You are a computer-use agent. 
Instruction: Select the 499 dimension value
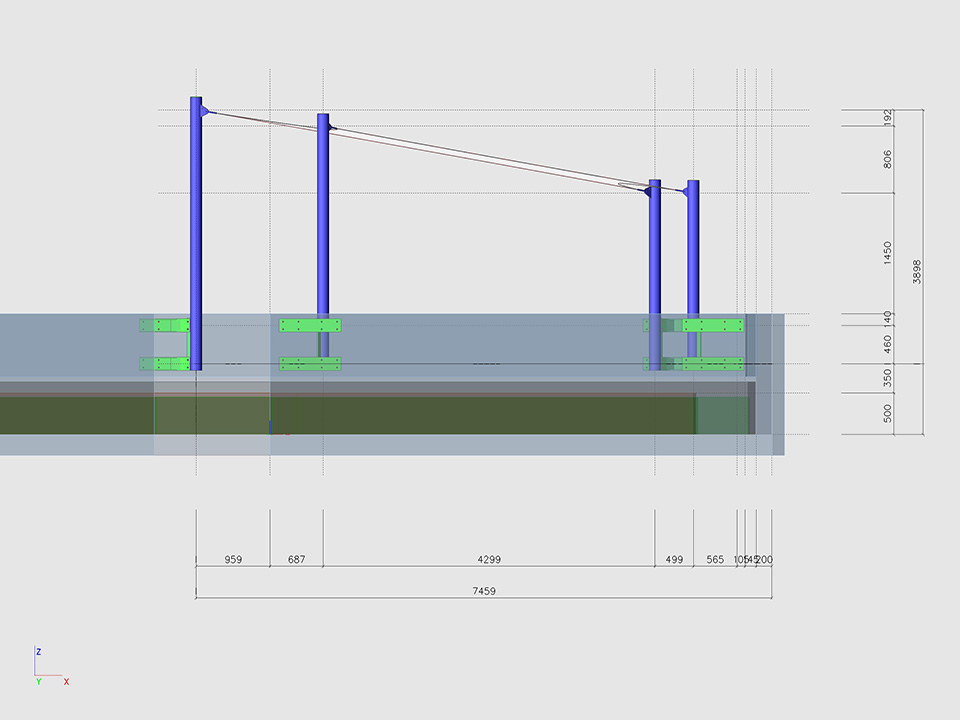[x=673, y=560]
